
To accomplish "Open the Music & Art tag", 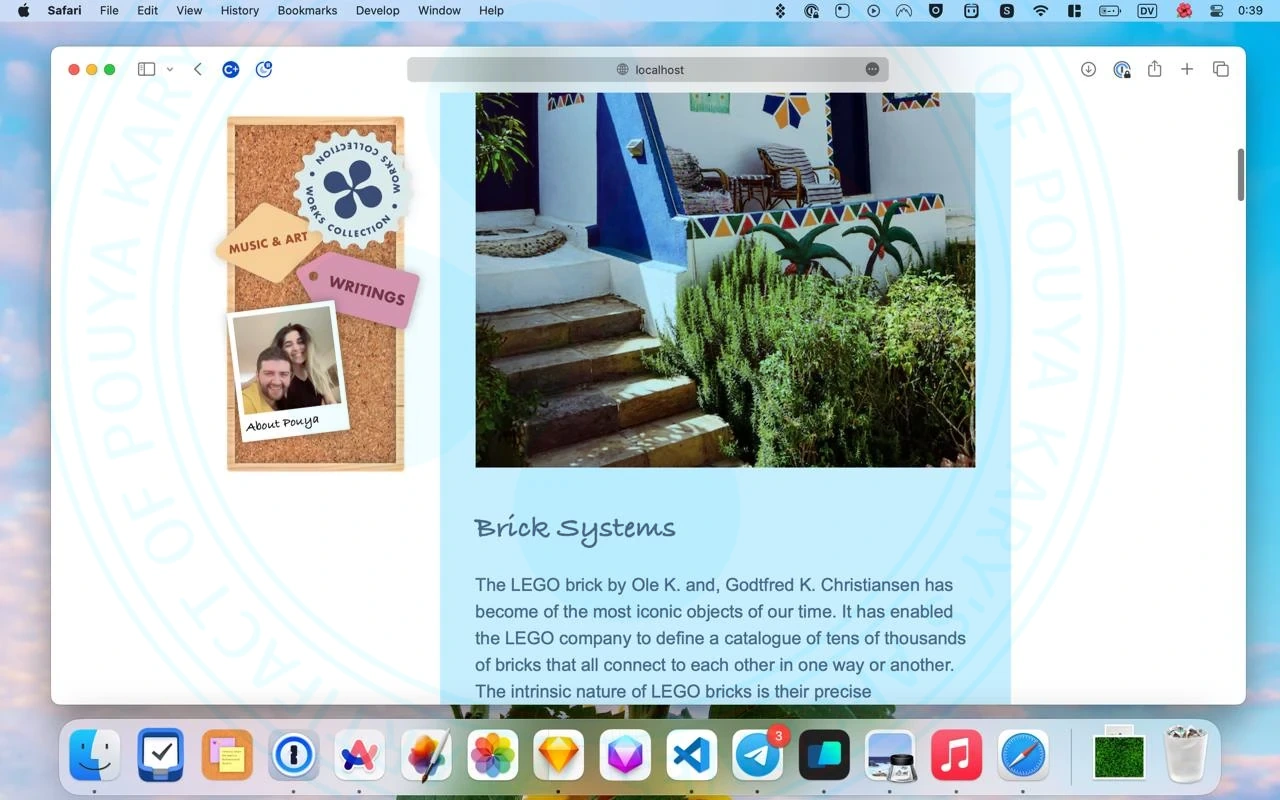I will 268,243.
